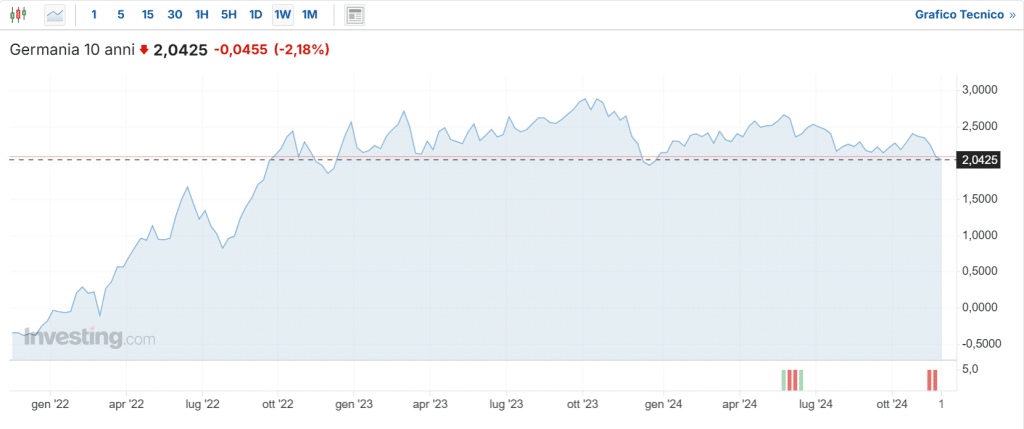Switch to the 1H interval

pos(202,15)
